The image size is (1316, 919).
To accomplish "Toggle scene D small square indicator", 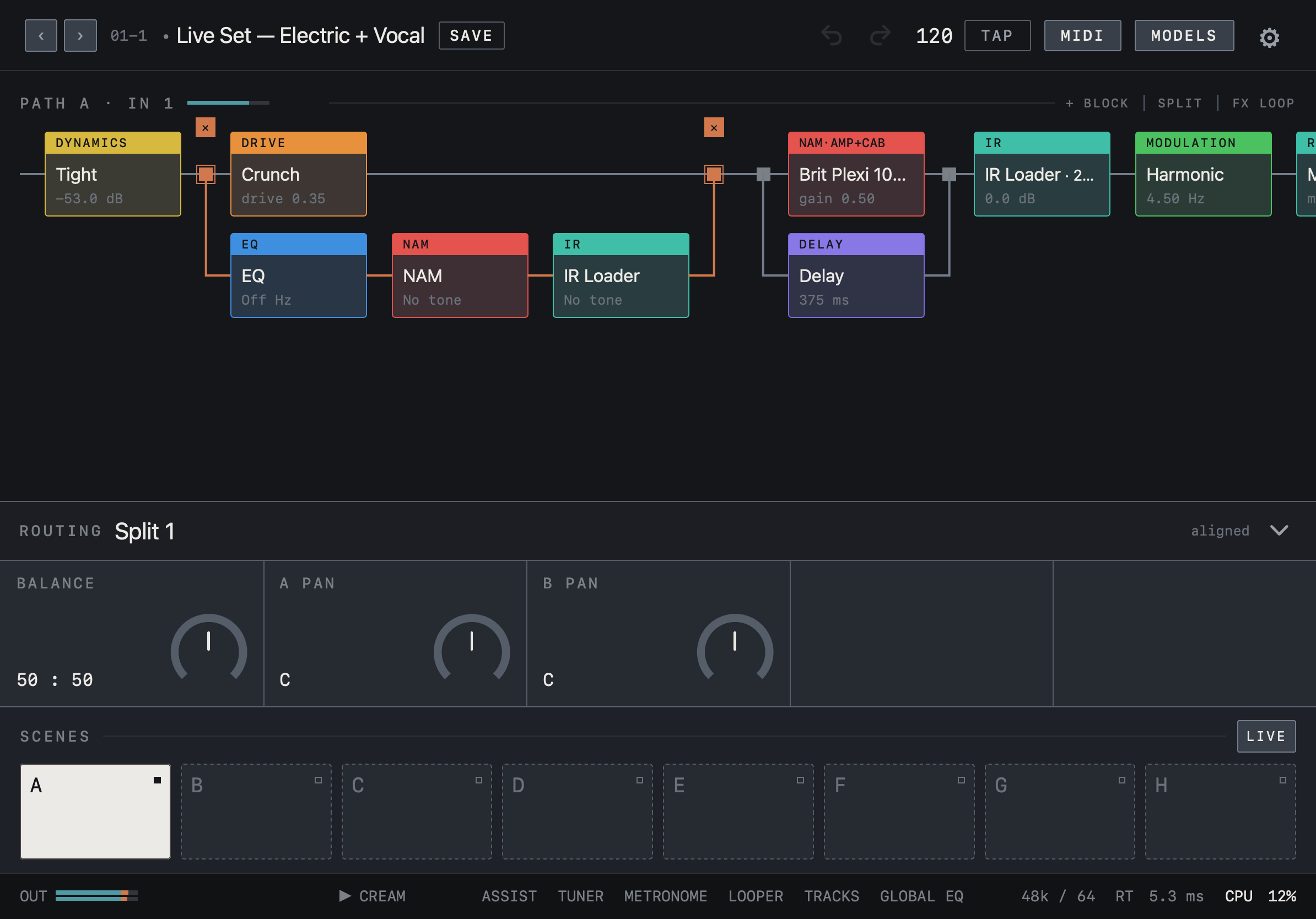I will (x=640, y=780).
